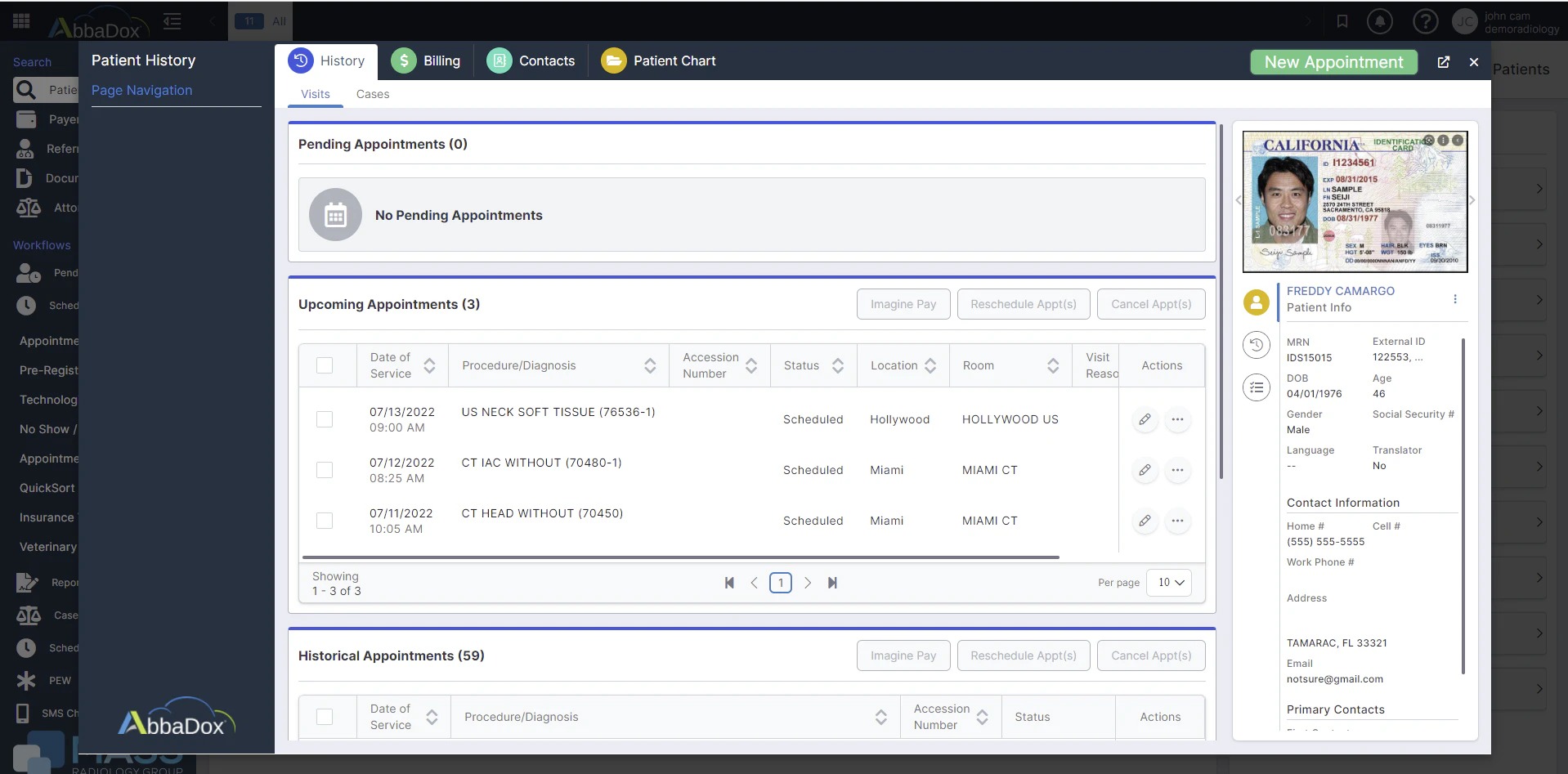Select the Patients search icon in sidebar
Screen dimensions: 1568x774
(x=26, y=90)
